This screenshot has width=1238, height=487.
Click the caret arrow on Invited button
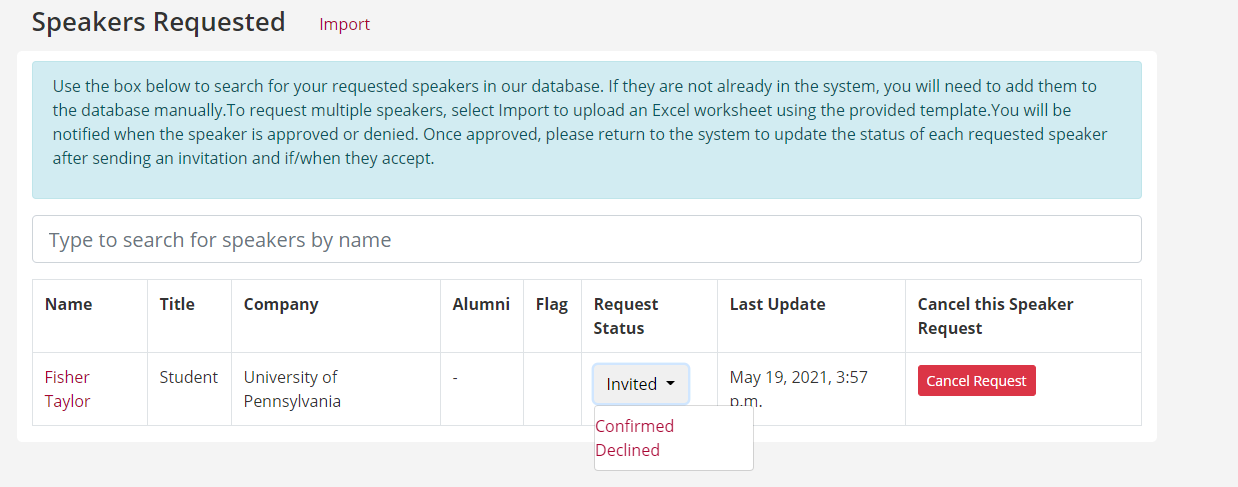coord(670,383)
